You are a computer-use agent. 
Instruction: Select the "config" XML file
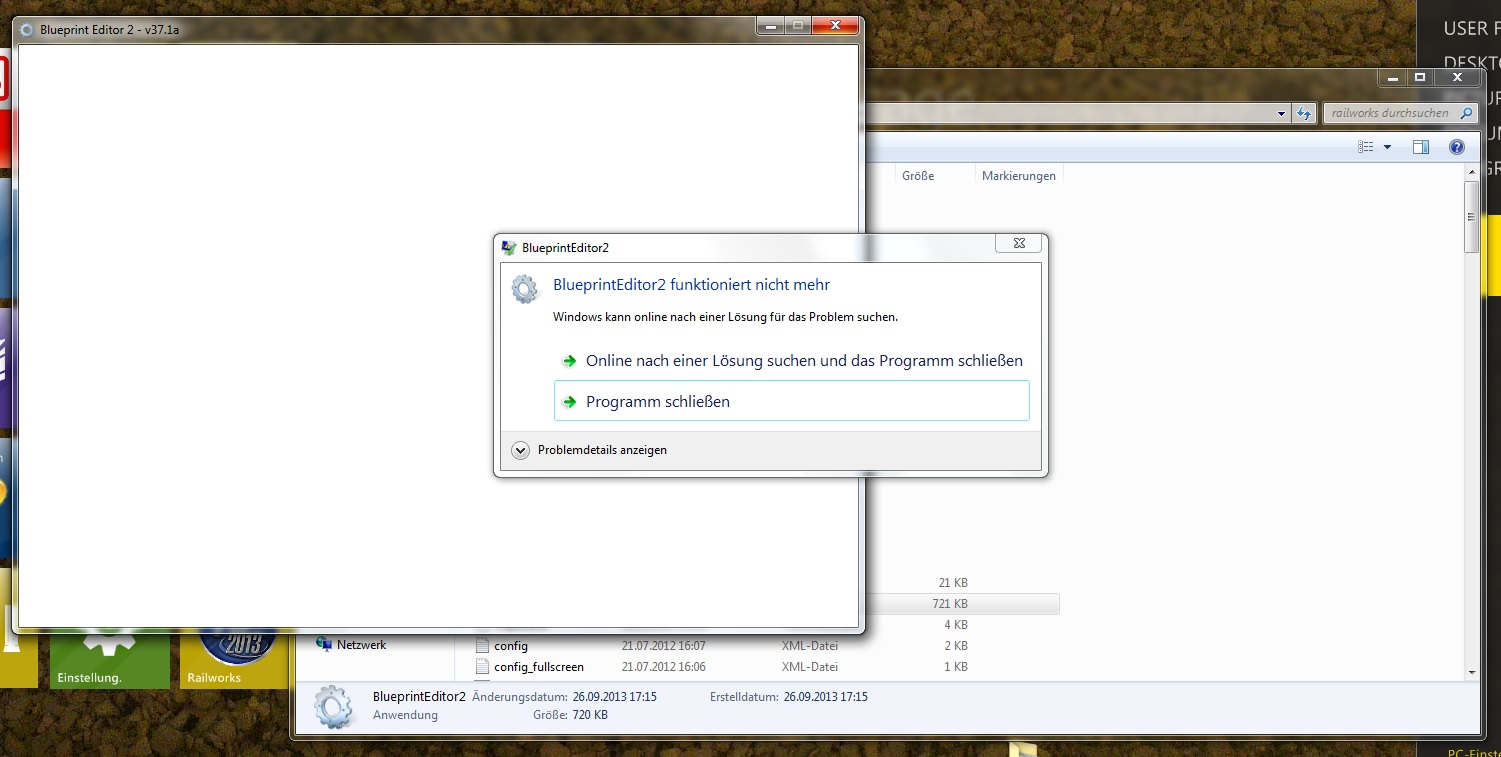[x=511, y=646]
